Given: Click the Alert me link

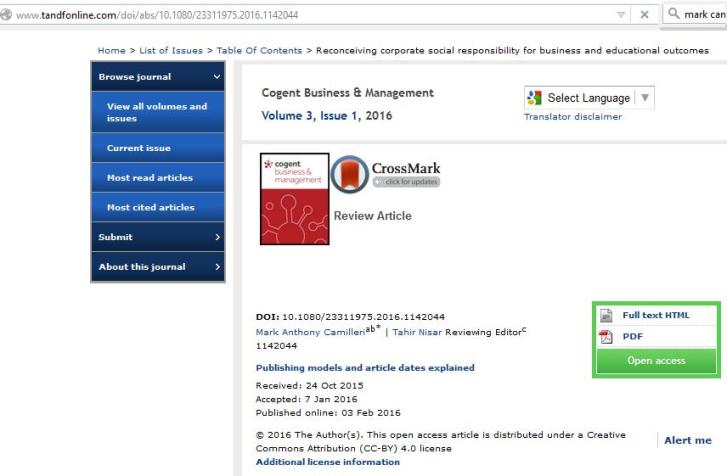Looking at the screenshot, I should click(688, 440).
